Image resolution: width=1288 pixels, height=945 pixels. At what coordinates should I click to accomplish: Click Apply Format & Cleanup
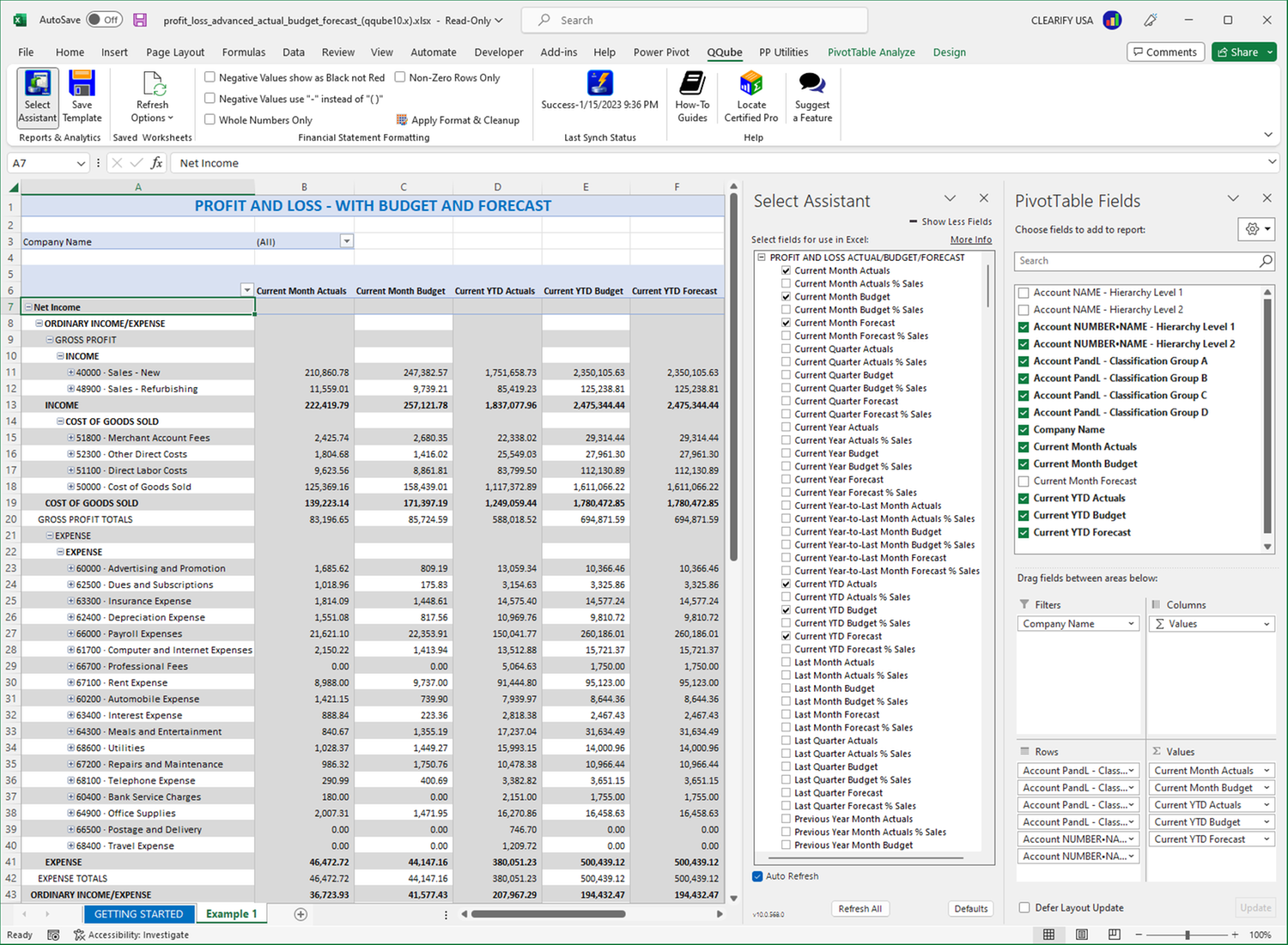coord(458,120)
